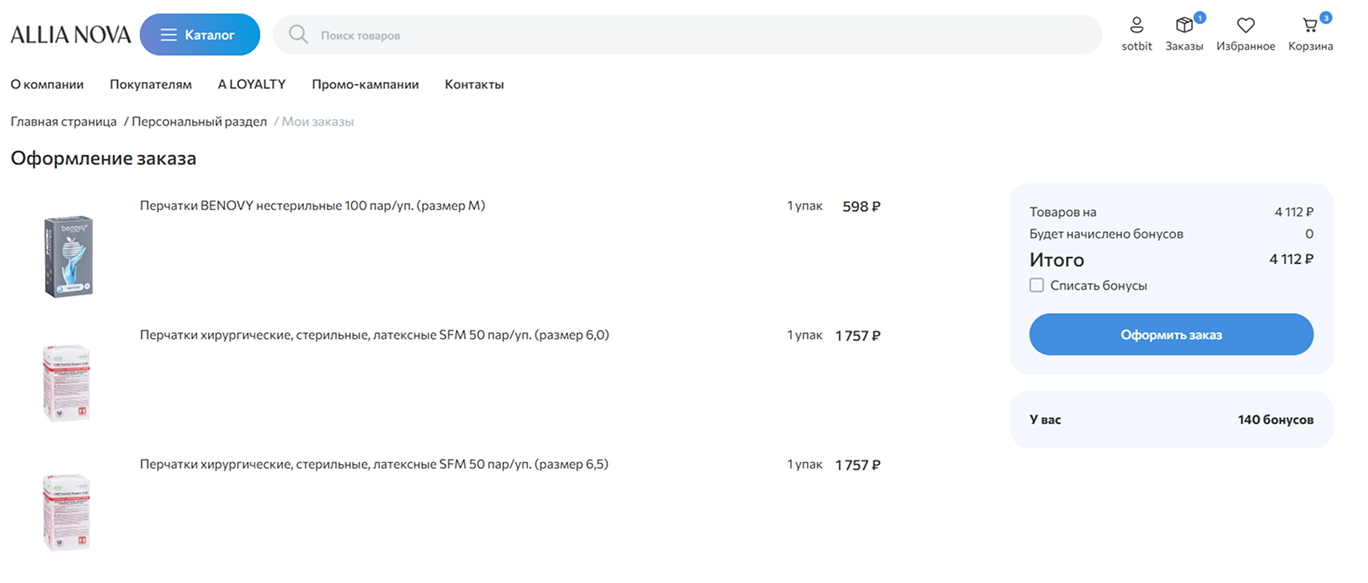Screen dimensions: 1368x583
Task: Follow the Главная страница breadcrumb link
Action: pos(64,122)
